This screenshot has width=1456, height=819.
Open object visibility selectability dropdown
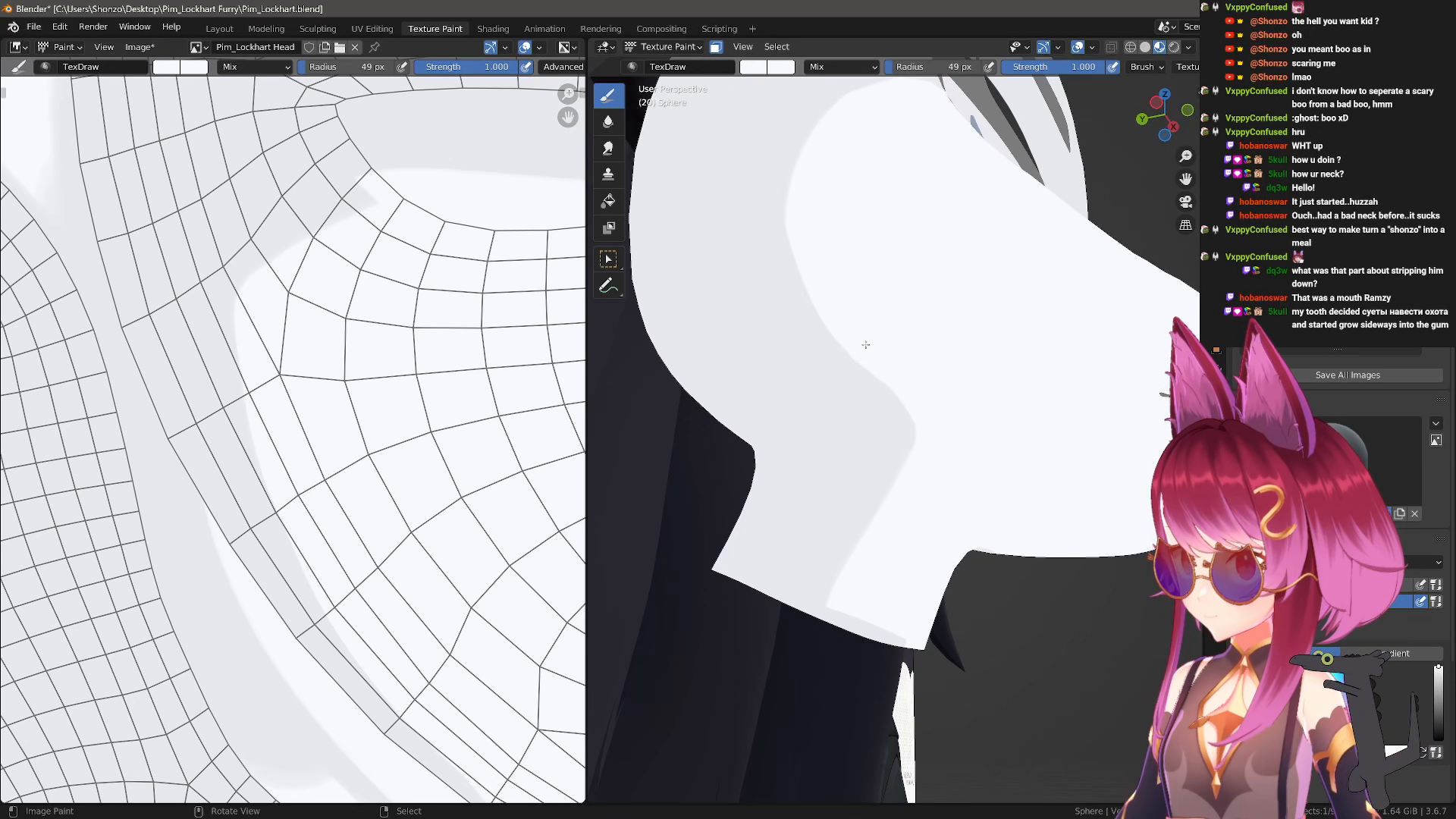[x=1019, y=47]
